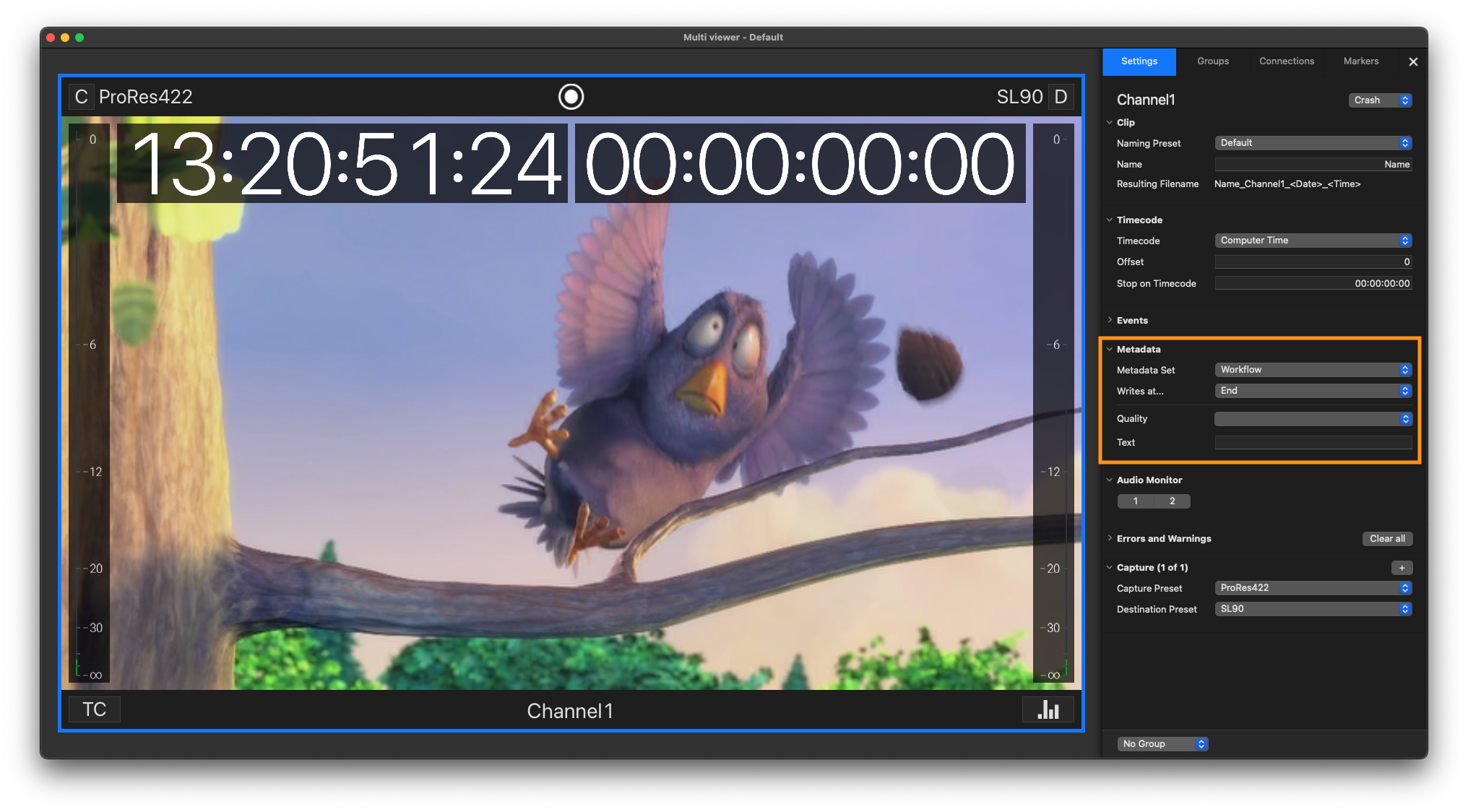Click the record button above the video
This screenshot has height=812, width=1468.
(x=571, y=97)
